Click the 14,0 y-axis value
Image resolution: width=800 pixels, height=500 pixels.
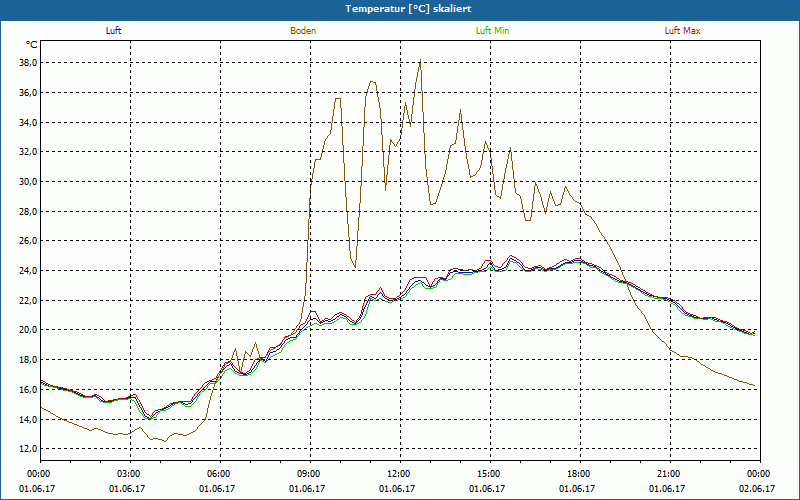coord(28,419)
